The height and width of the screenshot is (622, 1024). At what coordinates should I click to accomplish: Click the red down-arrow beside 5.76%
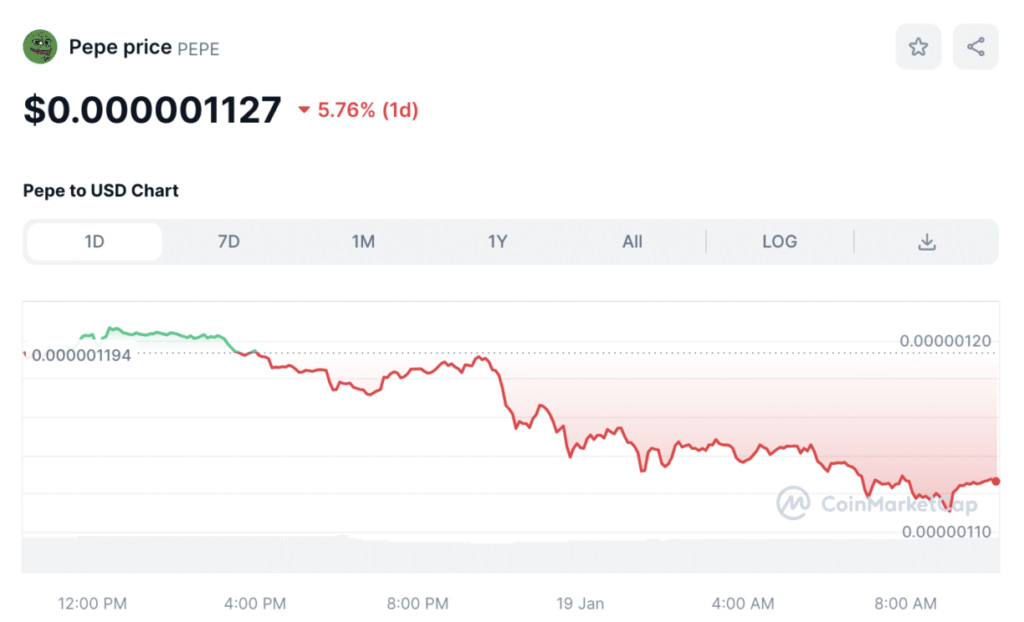[x=304, y=111]
